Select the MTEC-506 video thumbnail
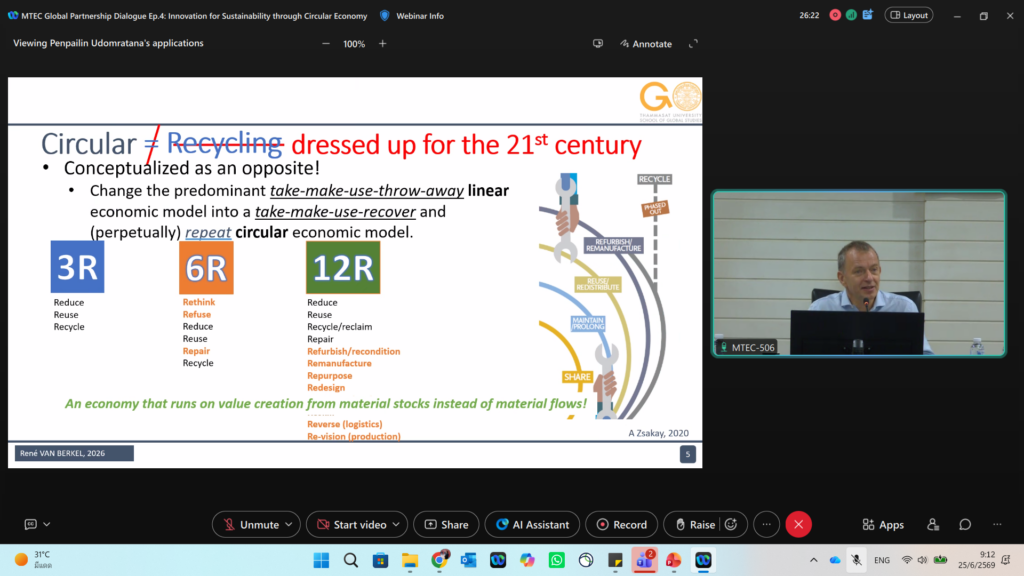This screenshot has width=1024, height=576. [859, 274]
